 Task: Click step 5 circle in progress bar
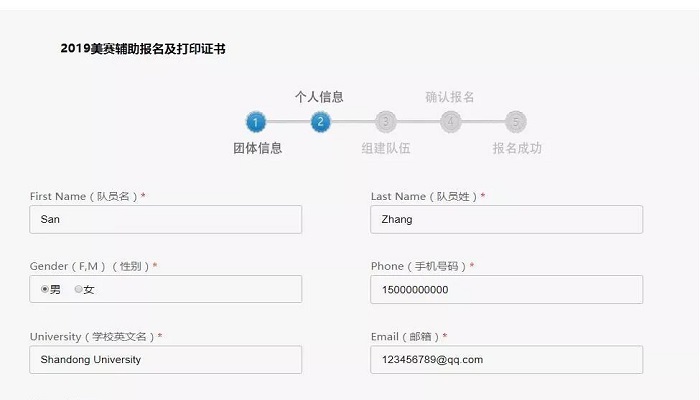coord(516,122)
